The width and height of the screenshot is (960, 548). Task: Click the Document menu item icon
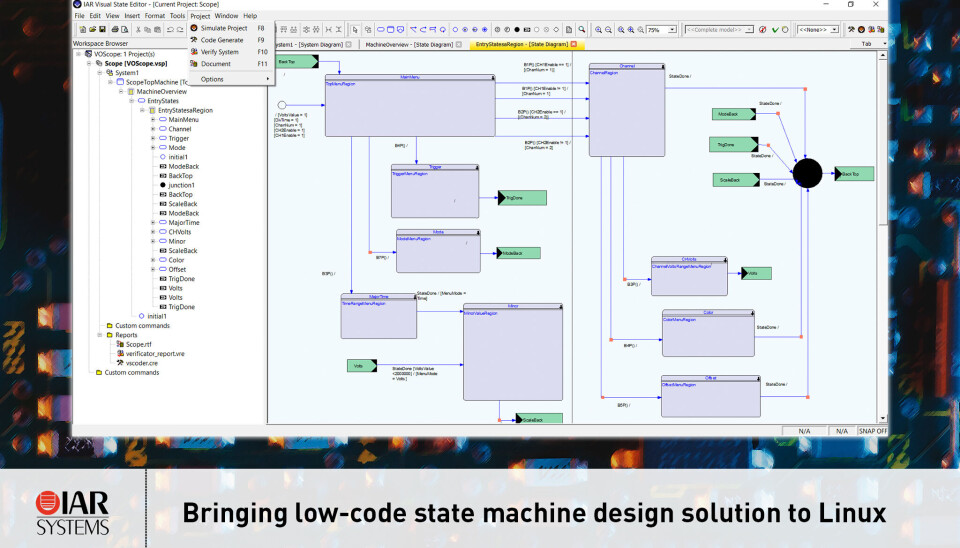coord(194,63)
